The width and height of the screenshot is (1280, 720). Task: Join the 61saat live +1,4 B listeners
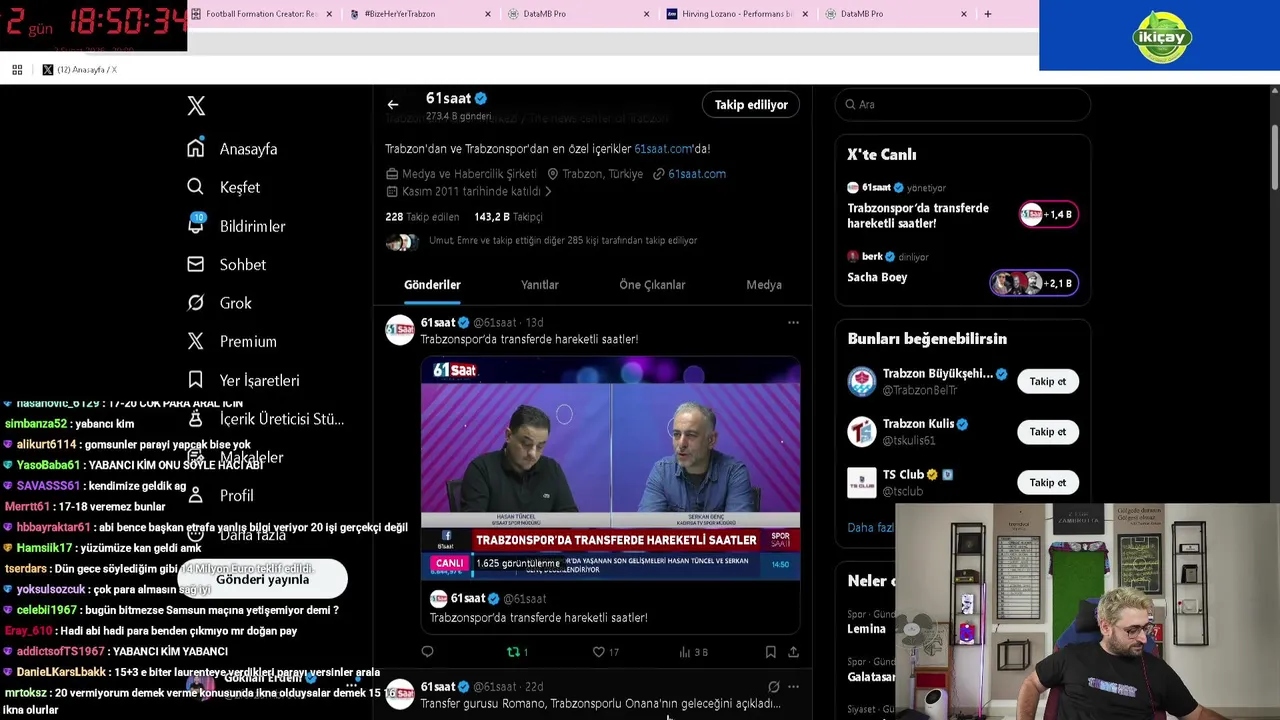[x=1048, y=215]
